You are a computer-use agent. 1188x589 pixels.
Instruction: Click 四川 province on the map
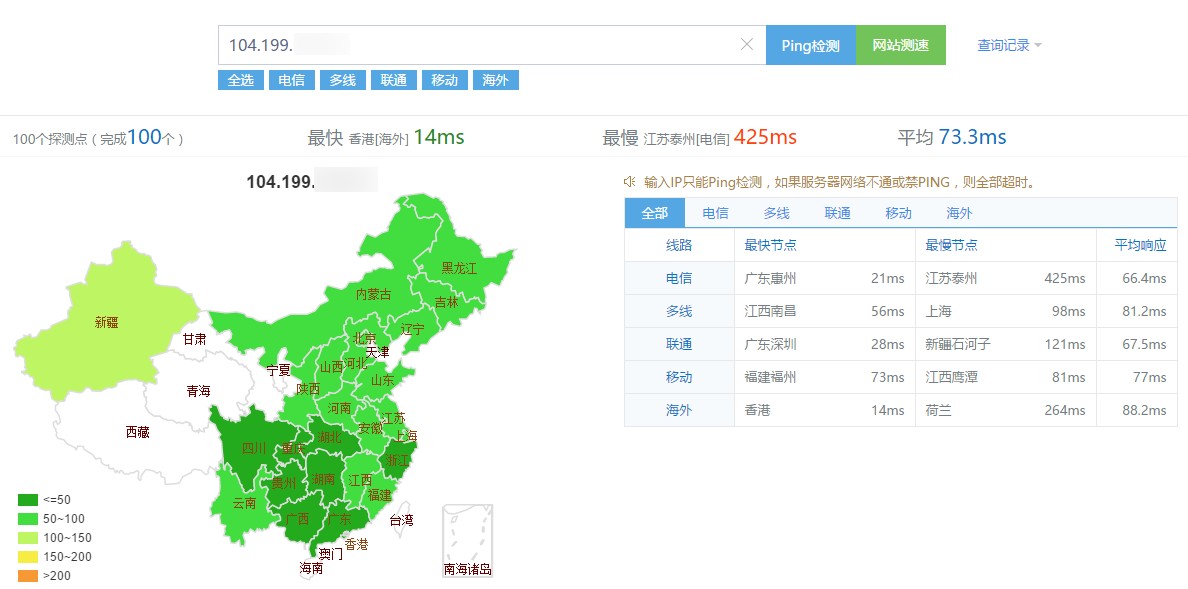coord(252,448)
